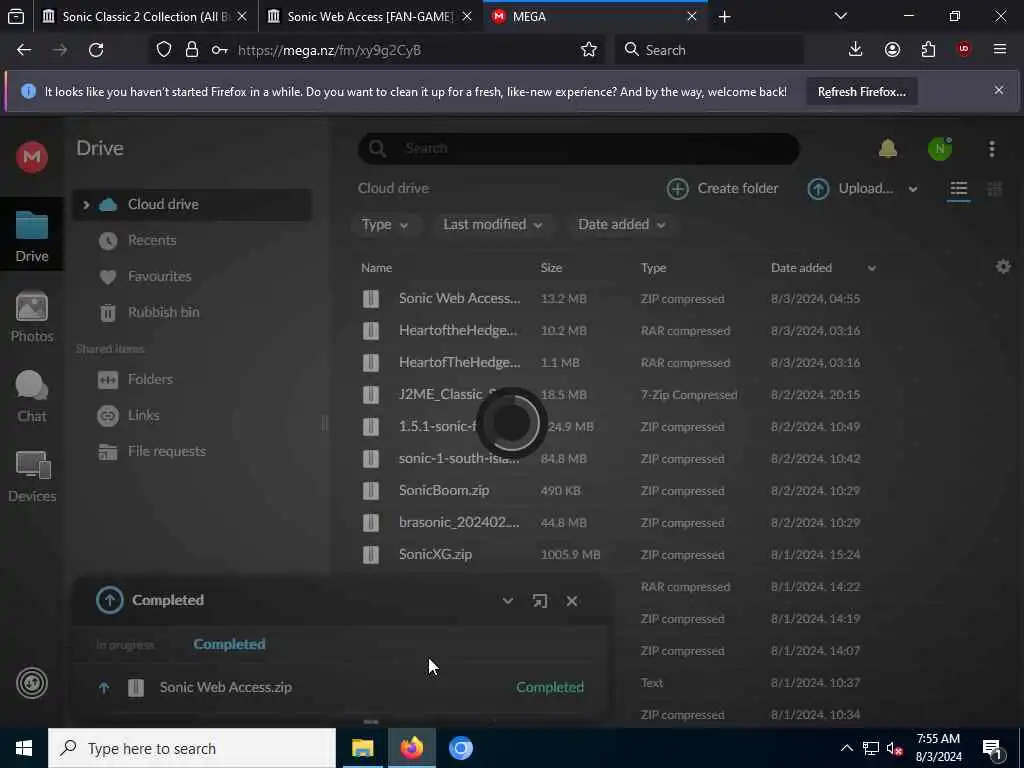Collapse the transfer panel chevron
Screen dimensions: 1024x768
click(x=507, y=601)
